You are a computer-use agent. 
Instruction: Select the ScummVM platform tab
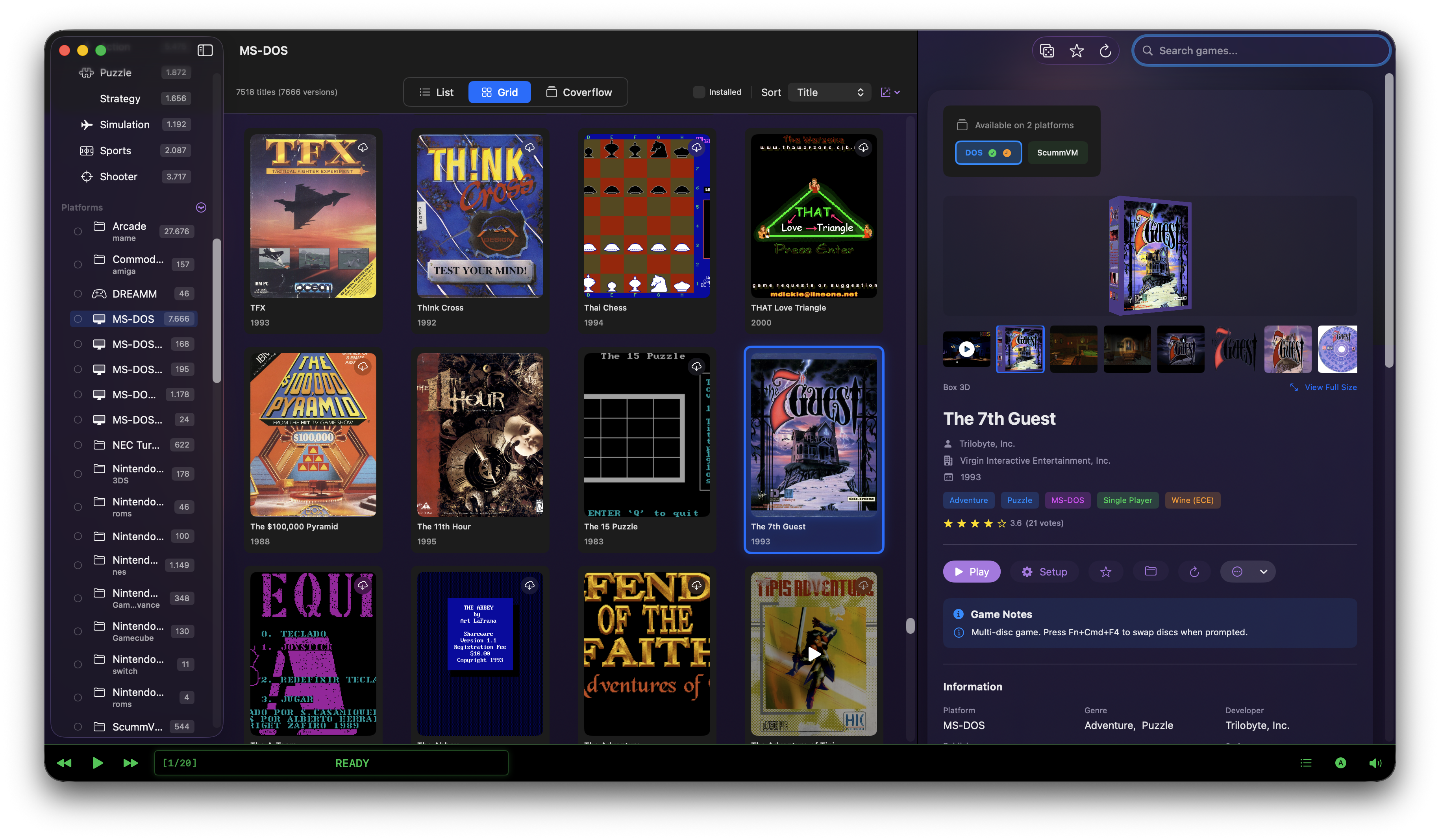(1057, 153)
